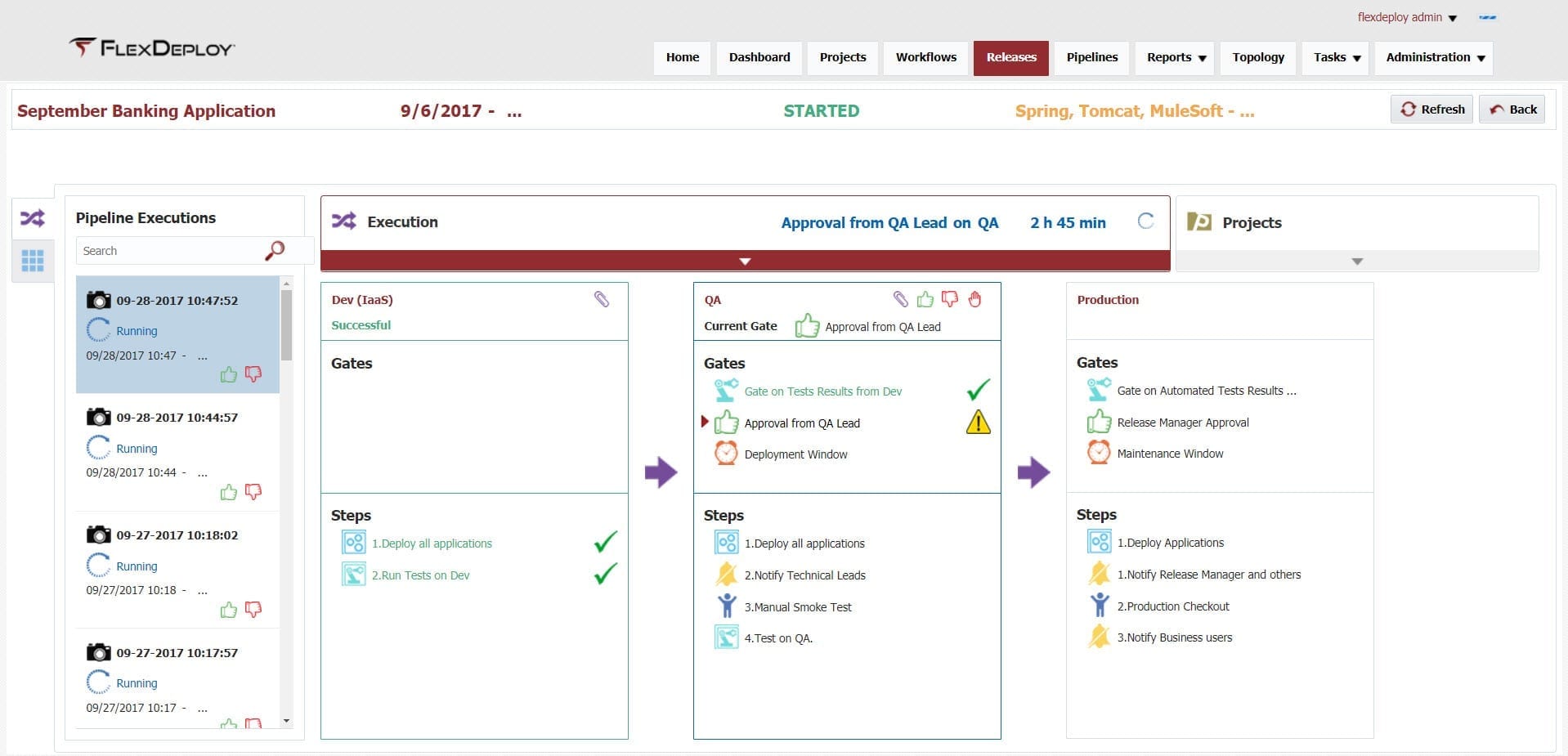Open the Projects navigation tab

[x=843, y=57]
